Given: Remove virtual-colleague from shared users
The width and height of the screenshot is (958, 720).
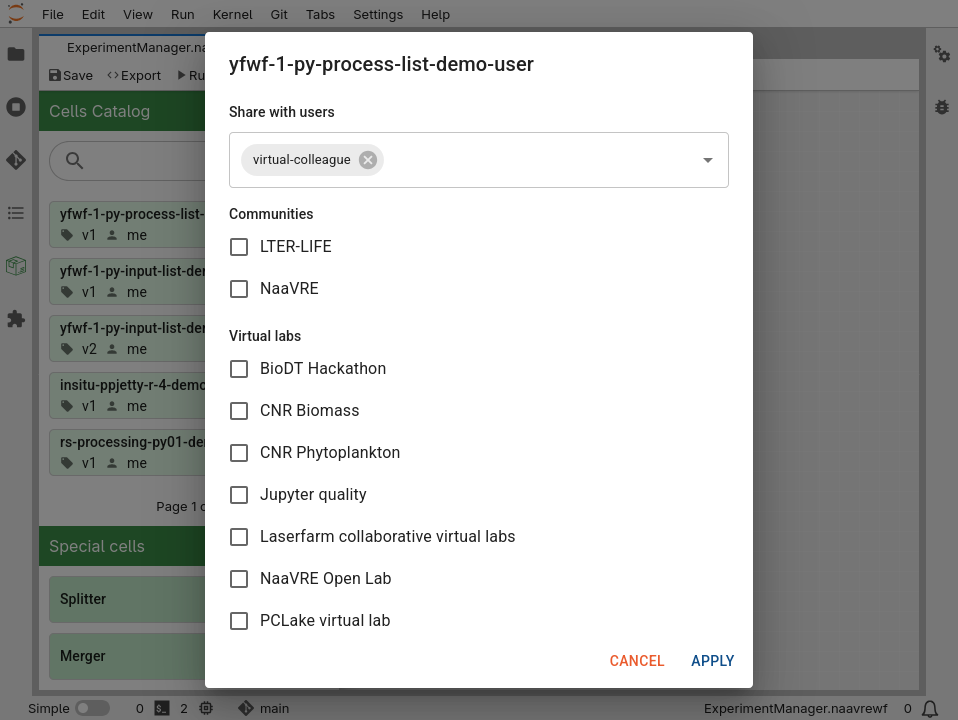Looking at the screenshot, I should click(x=367, y=159).
